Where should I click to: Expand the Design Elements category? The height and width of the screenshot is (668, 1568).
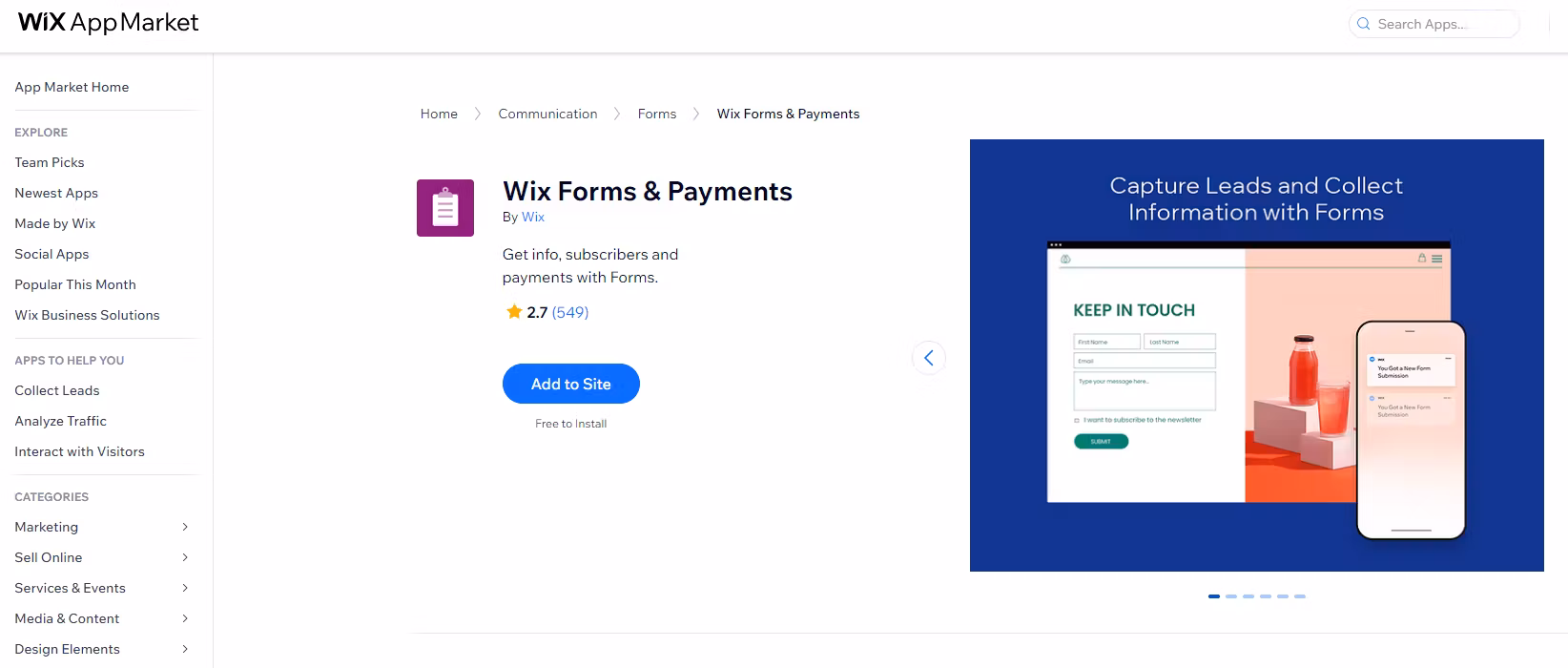click(184, 649)
